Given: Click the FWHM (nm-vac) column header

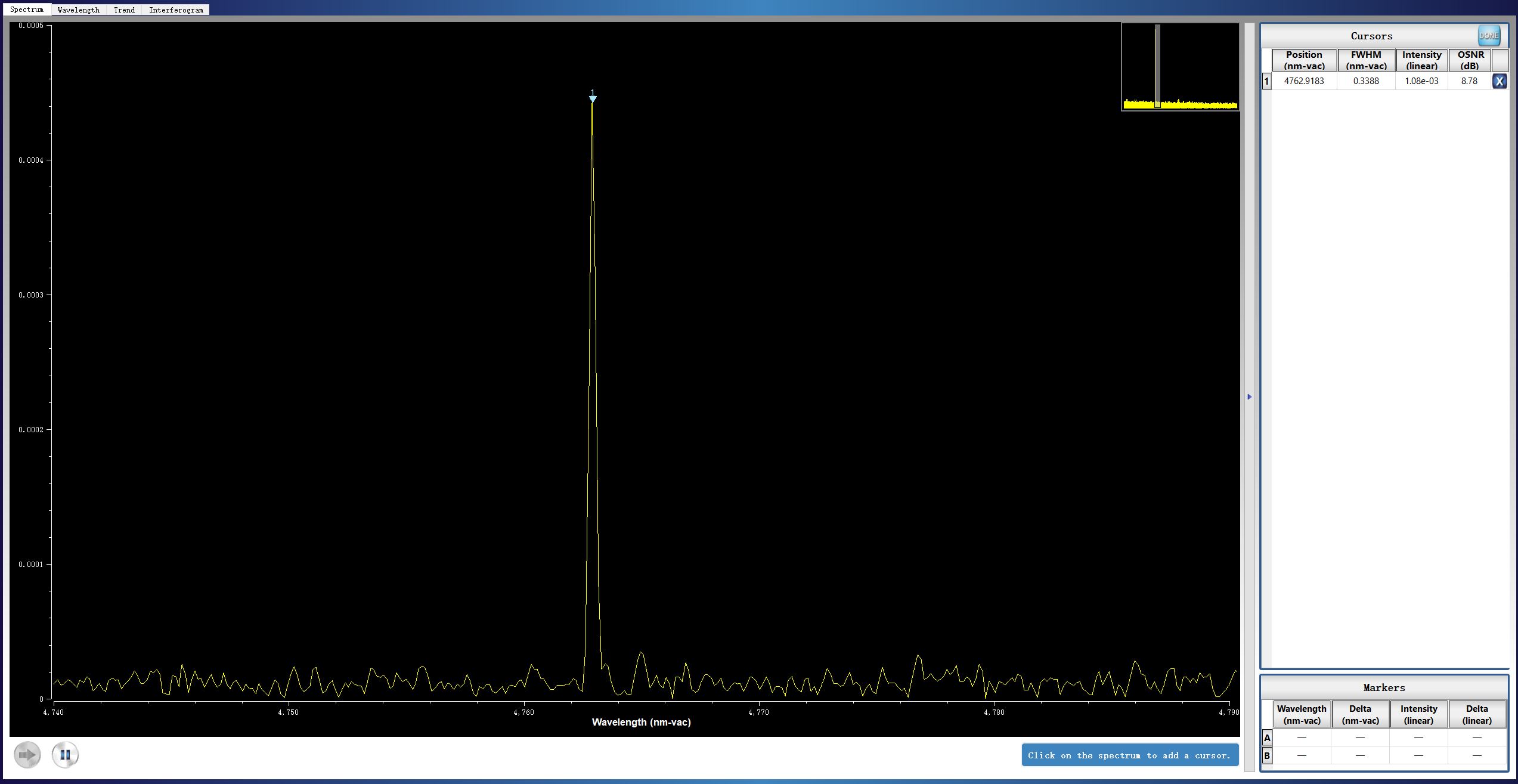Looking at the screenshot, I should click(1365, 60).
